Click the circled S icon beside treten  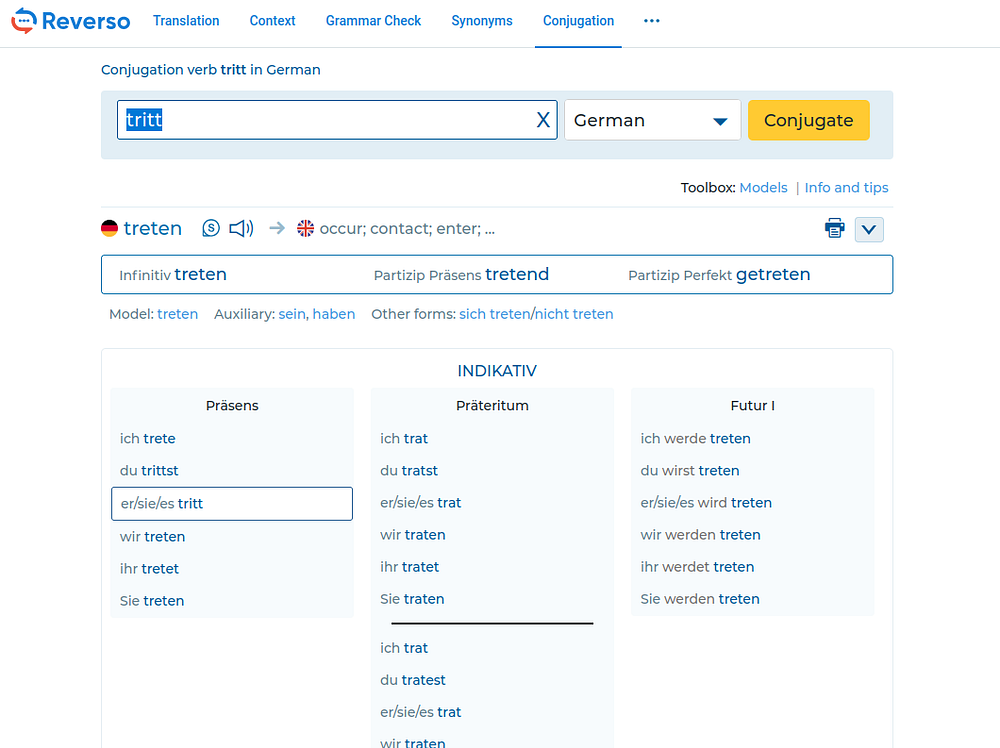click(x=211, y=228)
